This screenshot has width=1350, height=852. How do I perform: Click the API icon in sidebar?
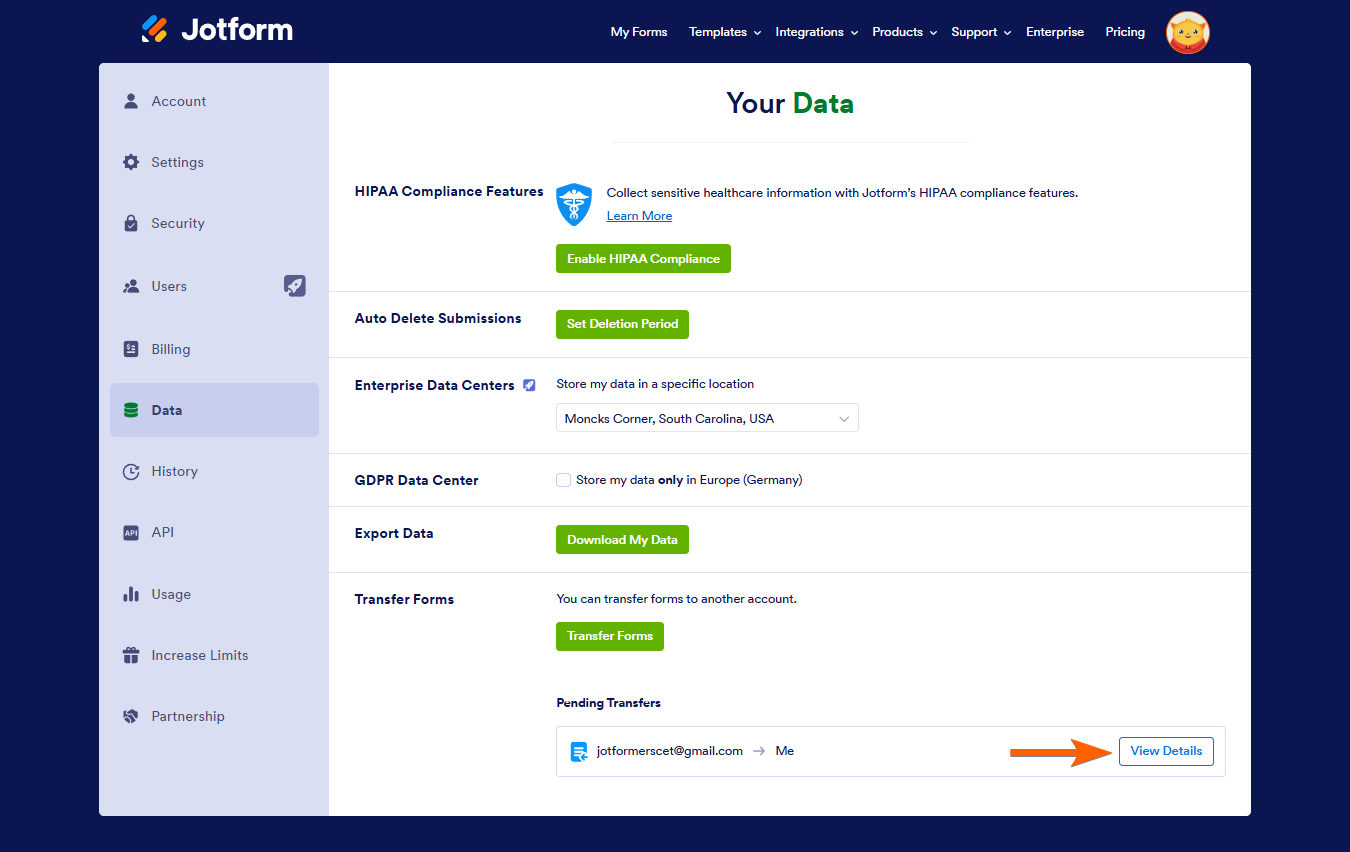pyautogui.click(x=131, y=532)
